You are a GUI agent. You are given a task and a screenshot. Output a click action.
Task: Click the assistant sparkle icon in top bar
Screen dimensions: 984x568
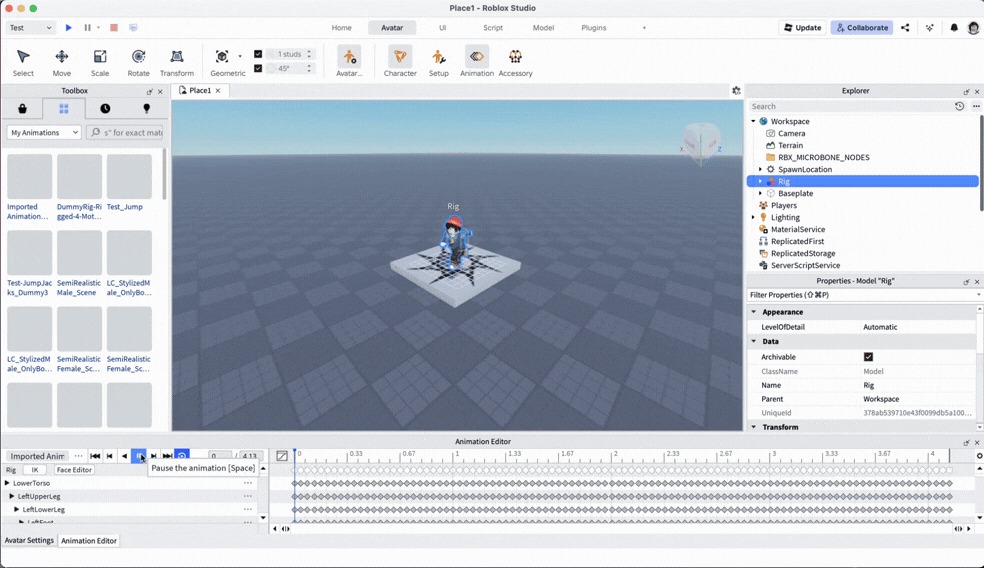[929, 28]
